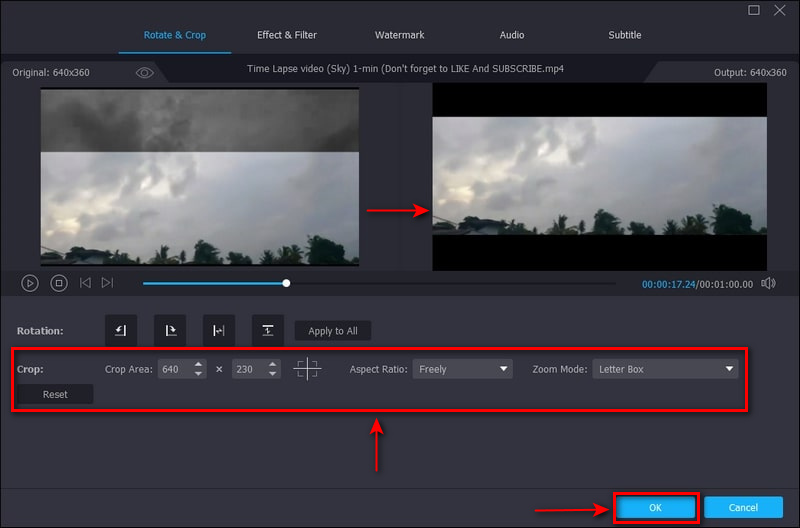This screenshot has width=800, height=528.
Task: Increase the crop width value
Action: (199, 364)
